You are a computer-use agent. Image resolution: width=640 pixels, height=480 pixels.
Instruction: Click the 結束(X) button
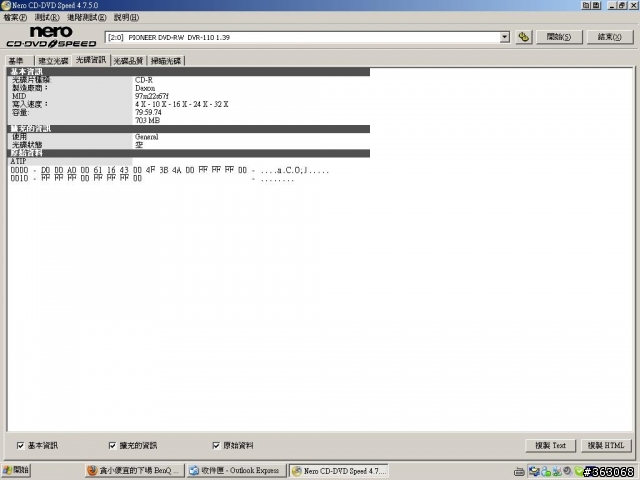click(610, 37)
